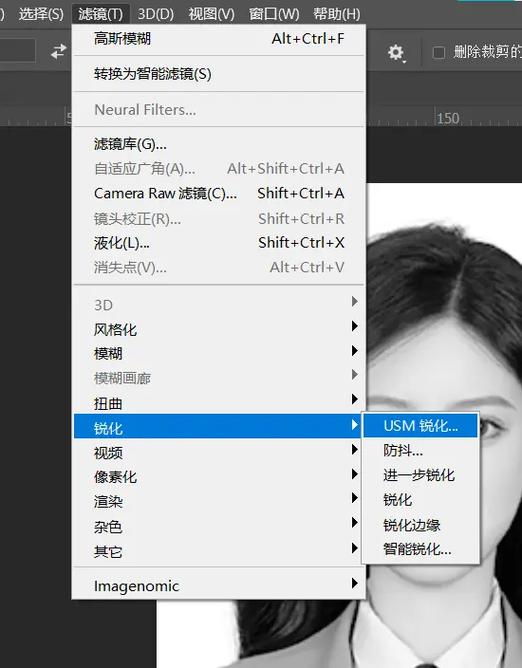This screenshot has height=668, width=522.
Task: Expand the 杂色 submenu
Action: point(219,527)
